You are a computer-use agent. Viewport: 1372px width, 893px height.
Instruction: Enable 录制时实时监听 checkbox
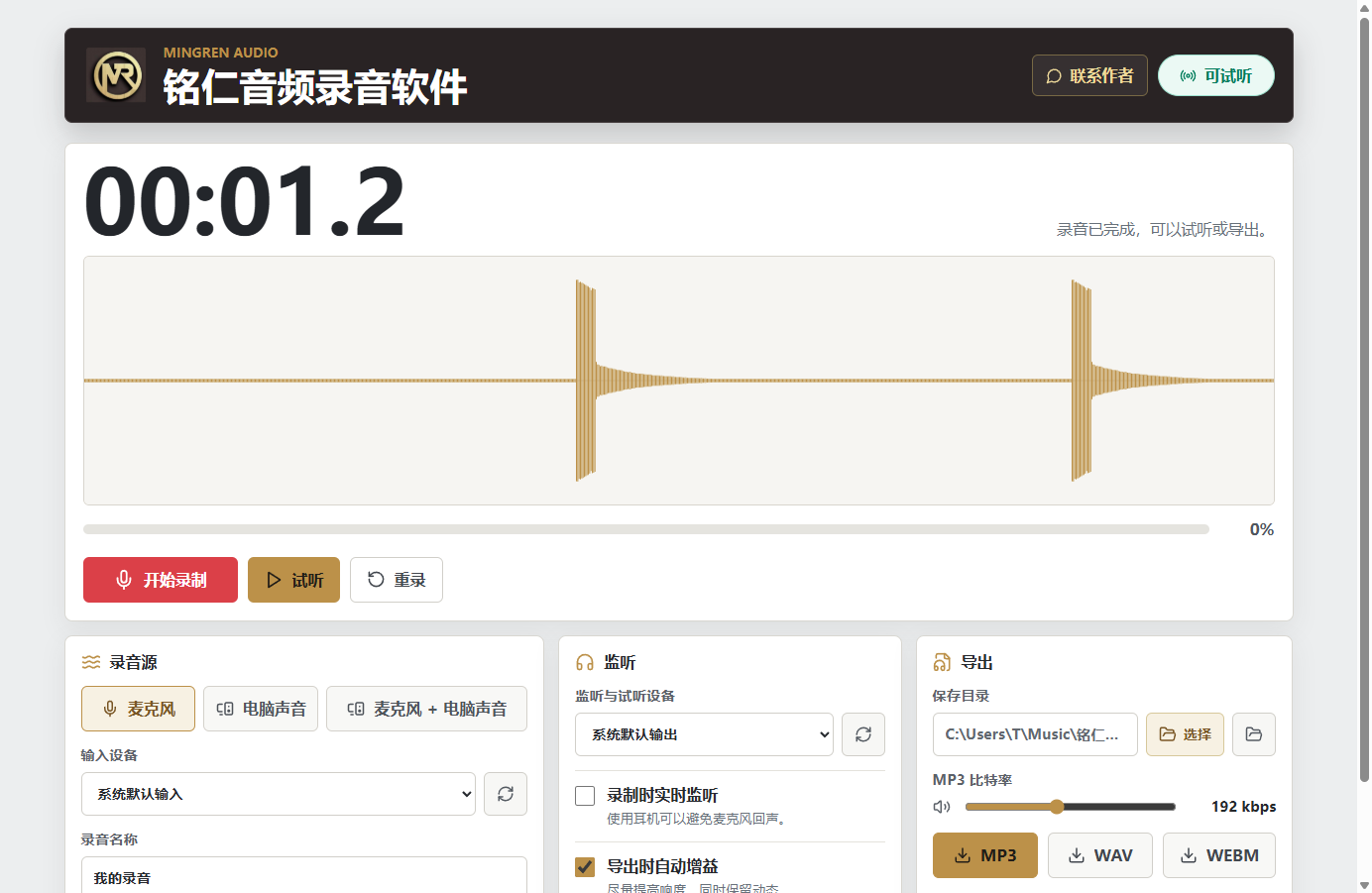585,796
